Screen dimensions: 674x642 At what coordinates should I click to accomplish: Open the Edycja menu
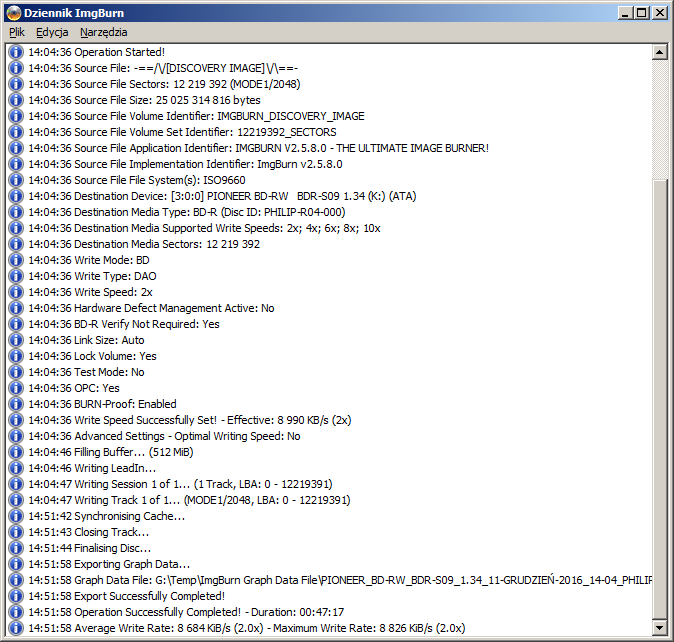click(x=52, y=32)
